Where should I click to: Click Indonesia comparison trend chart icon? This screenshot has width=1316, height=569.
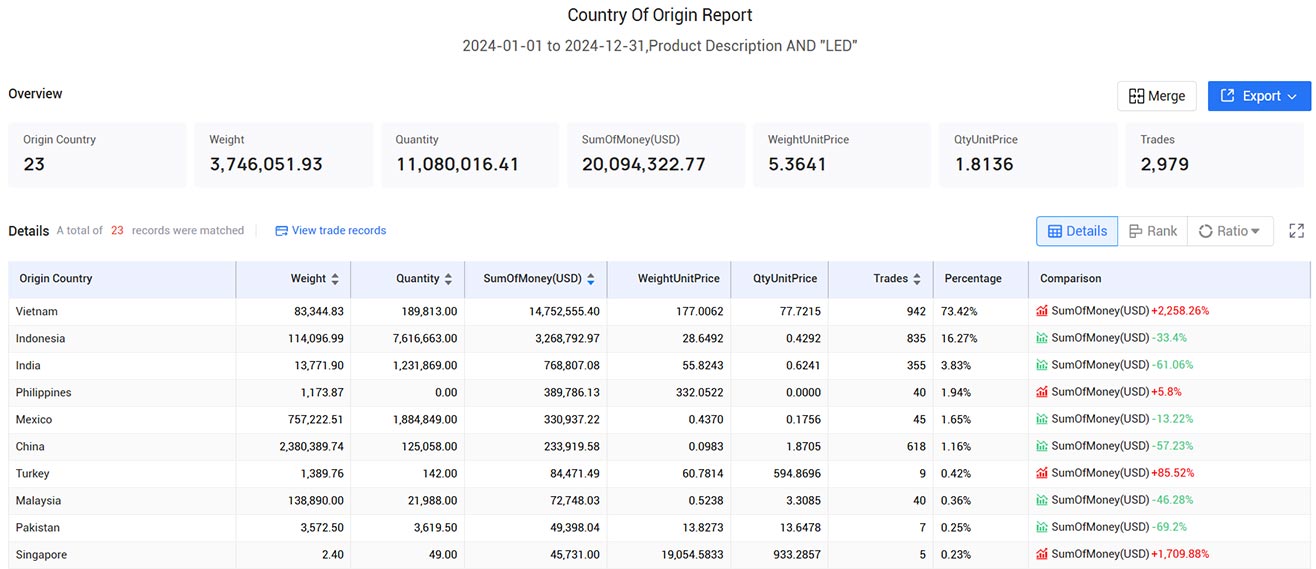tap(1043, 338)
